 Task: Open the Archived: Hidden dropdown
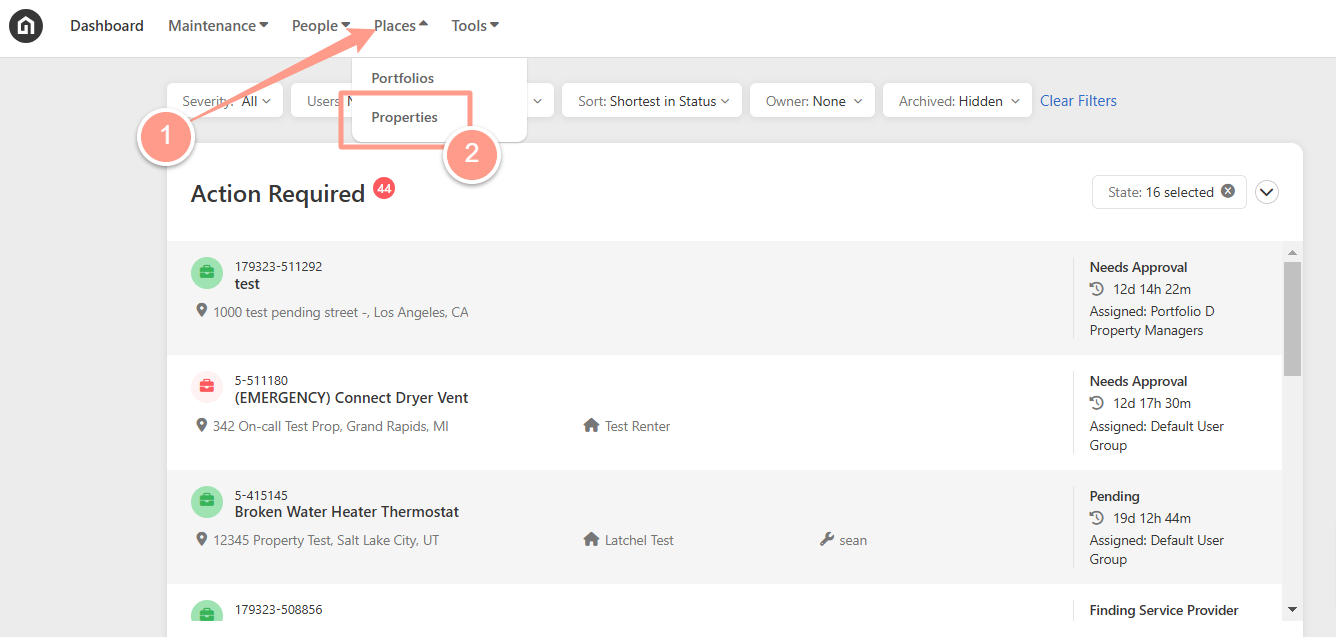(958, 101)
